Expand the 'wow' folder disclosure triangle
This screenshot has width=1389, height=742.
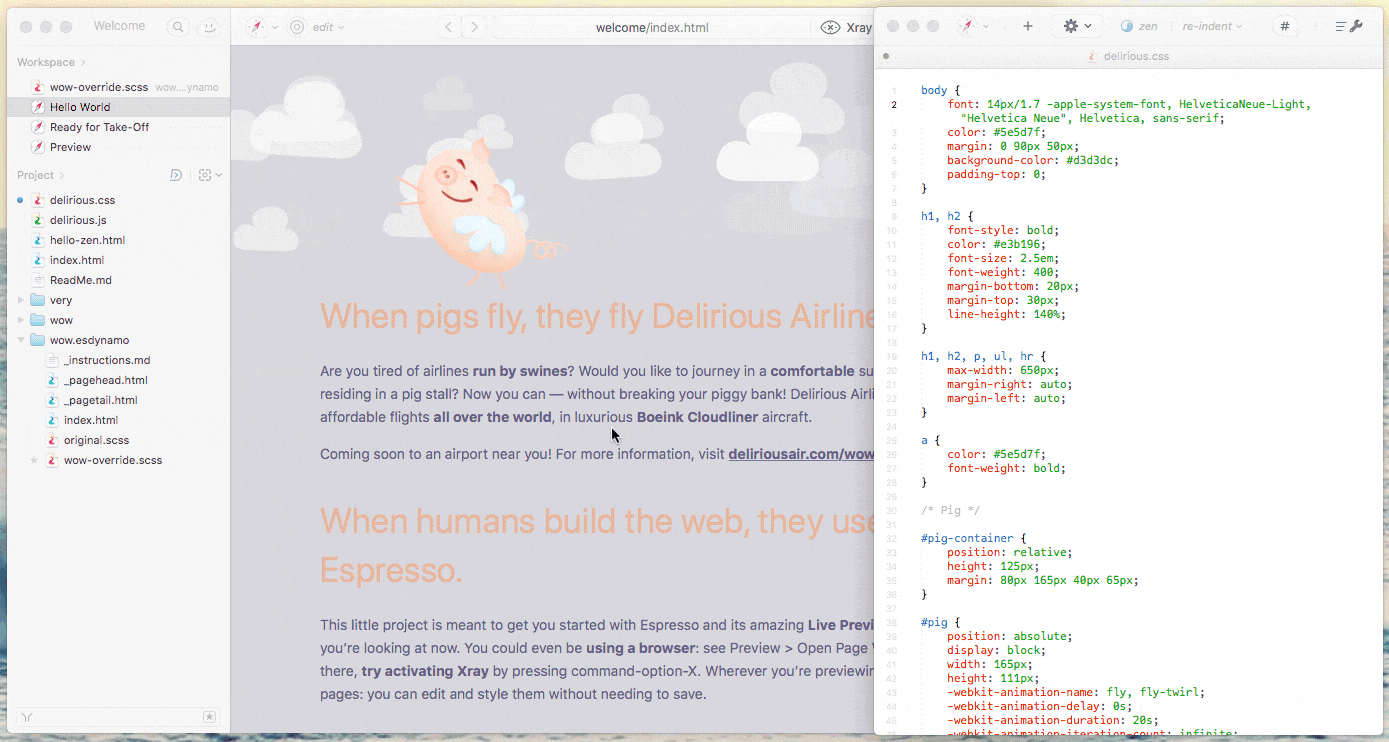click(21, 320)
